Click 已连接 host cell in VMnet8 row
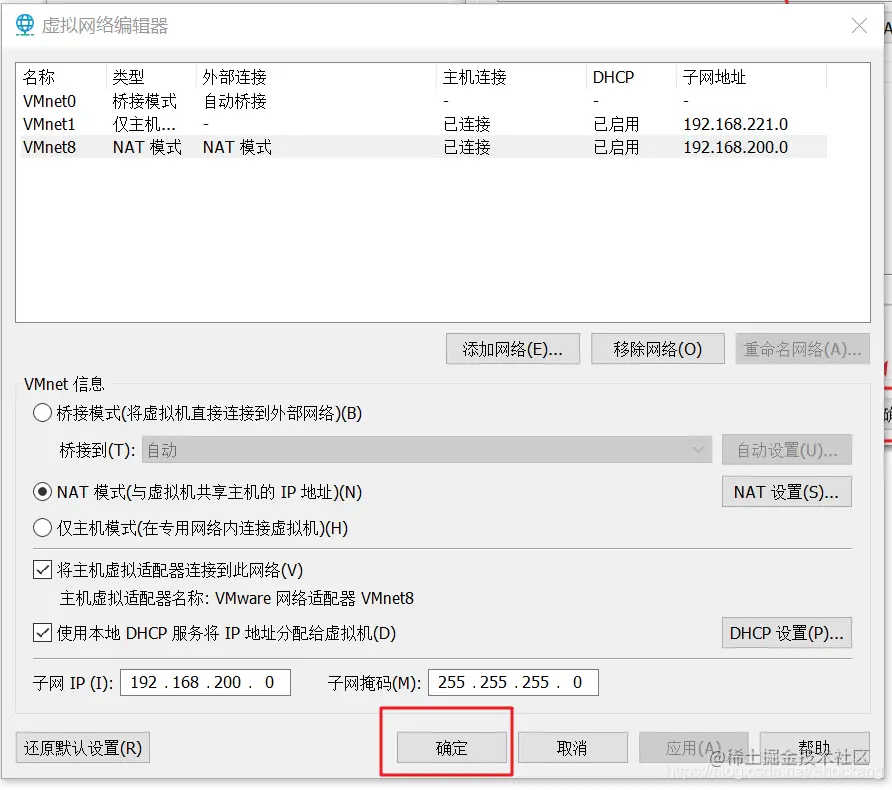The height and width of the screenshot is (790, 892). pos(466,147)
